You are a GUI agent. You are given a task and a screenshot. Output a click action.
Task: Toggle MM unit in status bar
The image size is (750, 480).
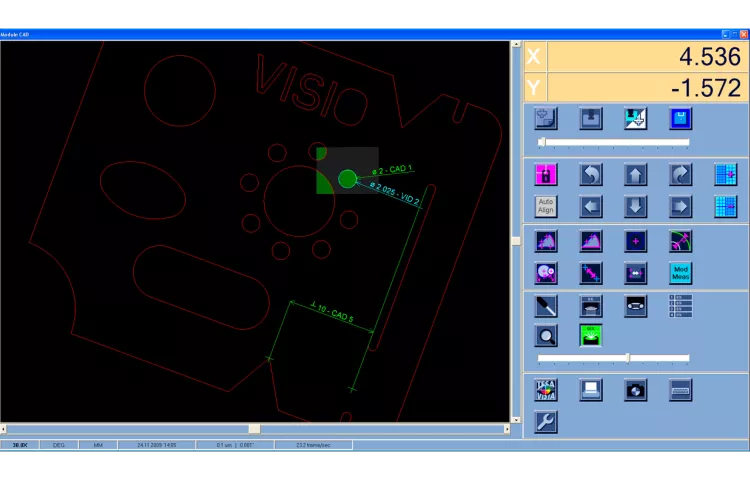click(98, 444)
